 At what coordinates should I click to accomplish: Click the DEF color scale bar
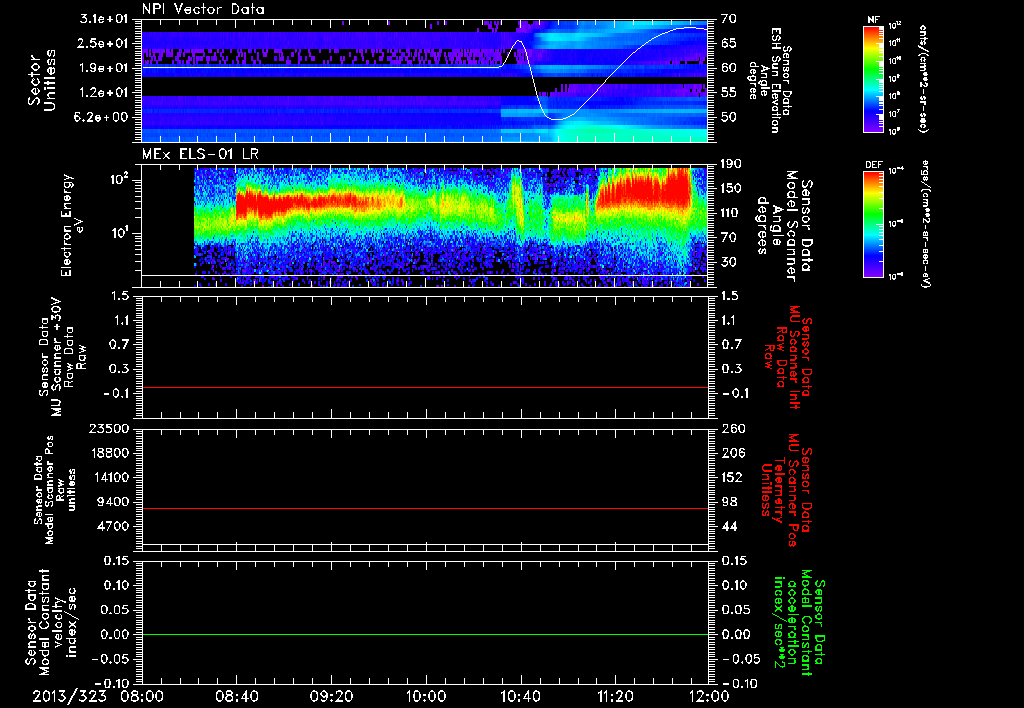tap(874, 224)
